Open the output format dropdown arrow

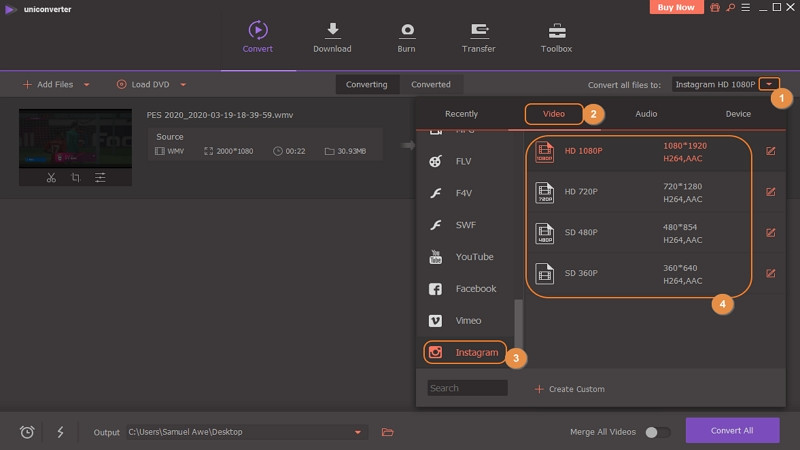769,84
